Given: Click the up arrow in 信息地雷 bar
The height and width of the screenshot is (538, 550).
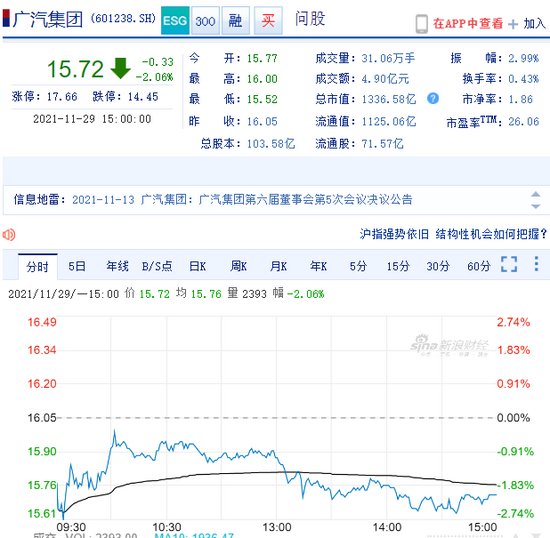Looking at the screenshot, I should [535, 194].
